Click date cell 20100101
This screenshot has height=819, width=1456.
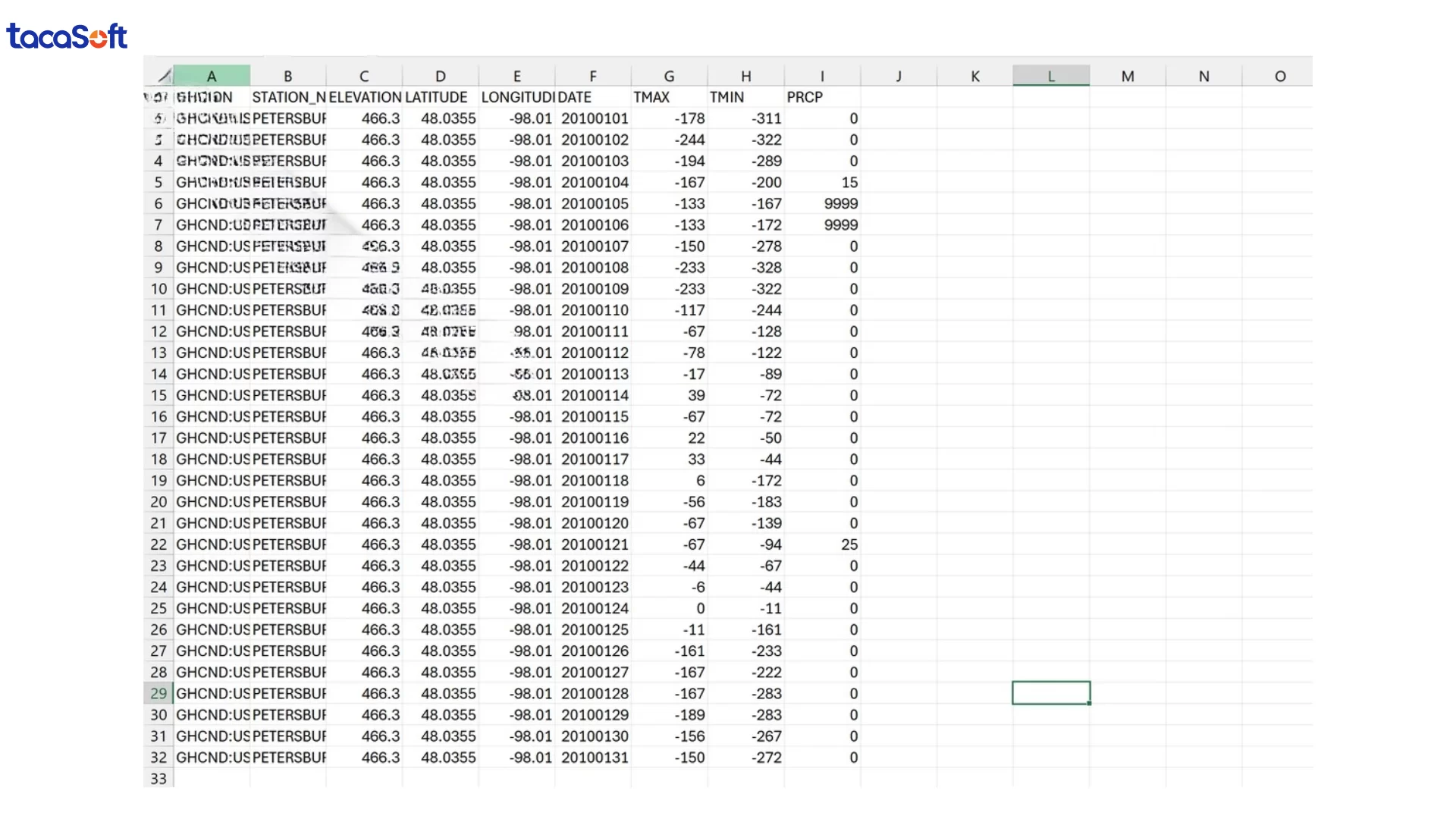point(593,118)
